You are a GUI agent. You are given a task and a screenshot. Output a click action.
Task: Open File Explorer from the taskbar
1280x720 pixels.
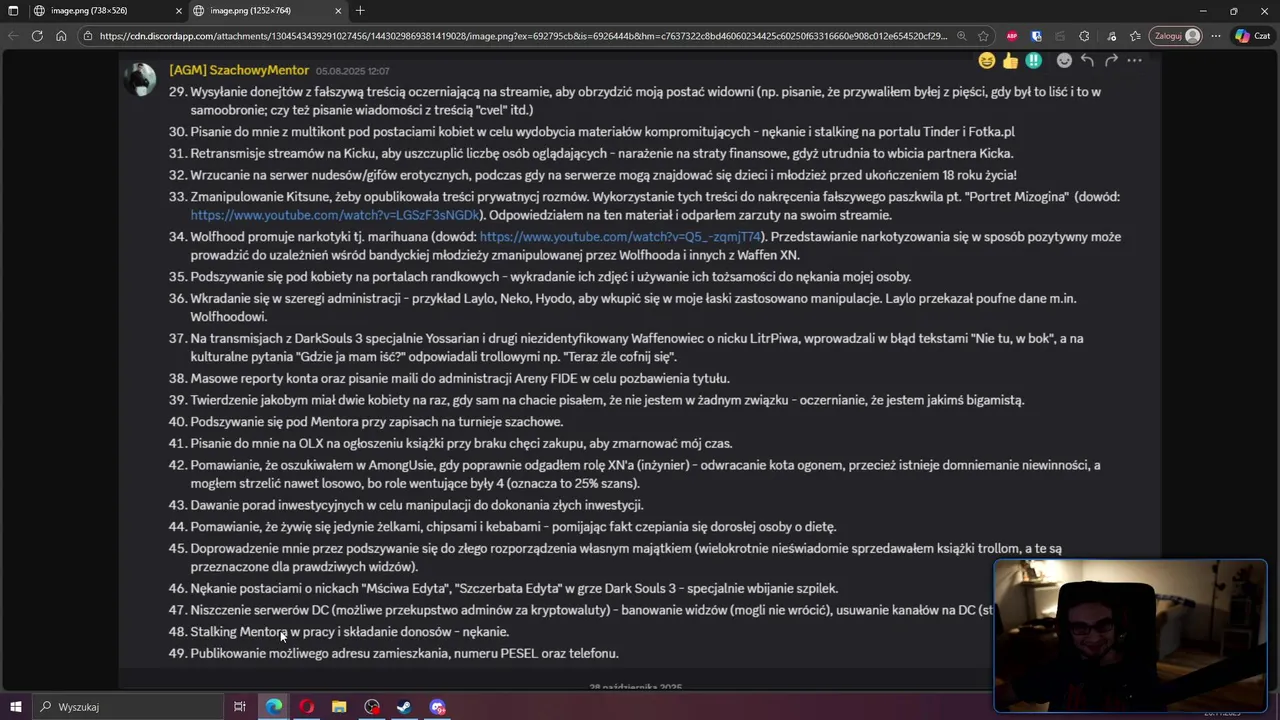pos(339,707)
